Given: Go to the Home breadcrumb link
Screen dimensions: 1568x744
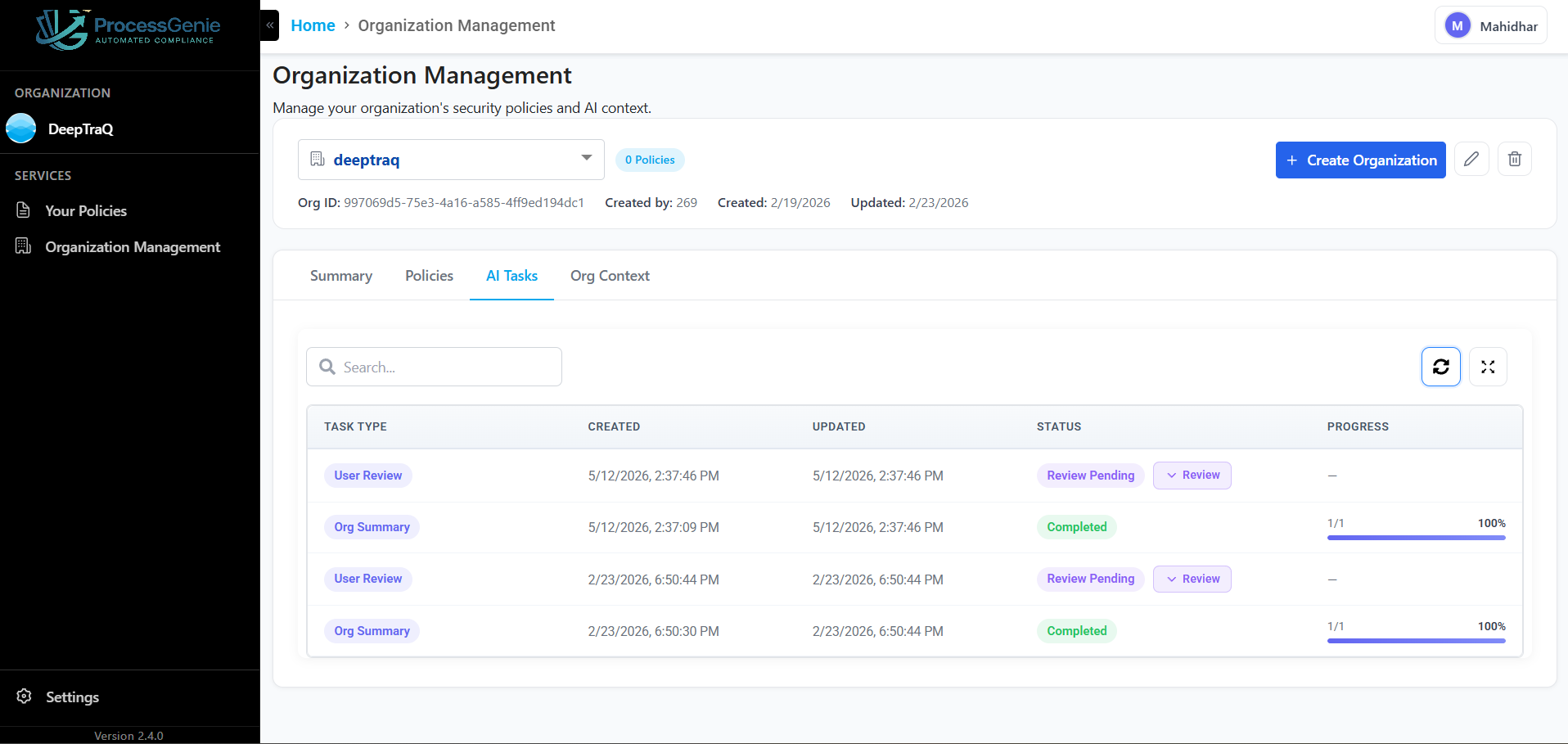Looking at the screenshot, I should pos(313,25).
